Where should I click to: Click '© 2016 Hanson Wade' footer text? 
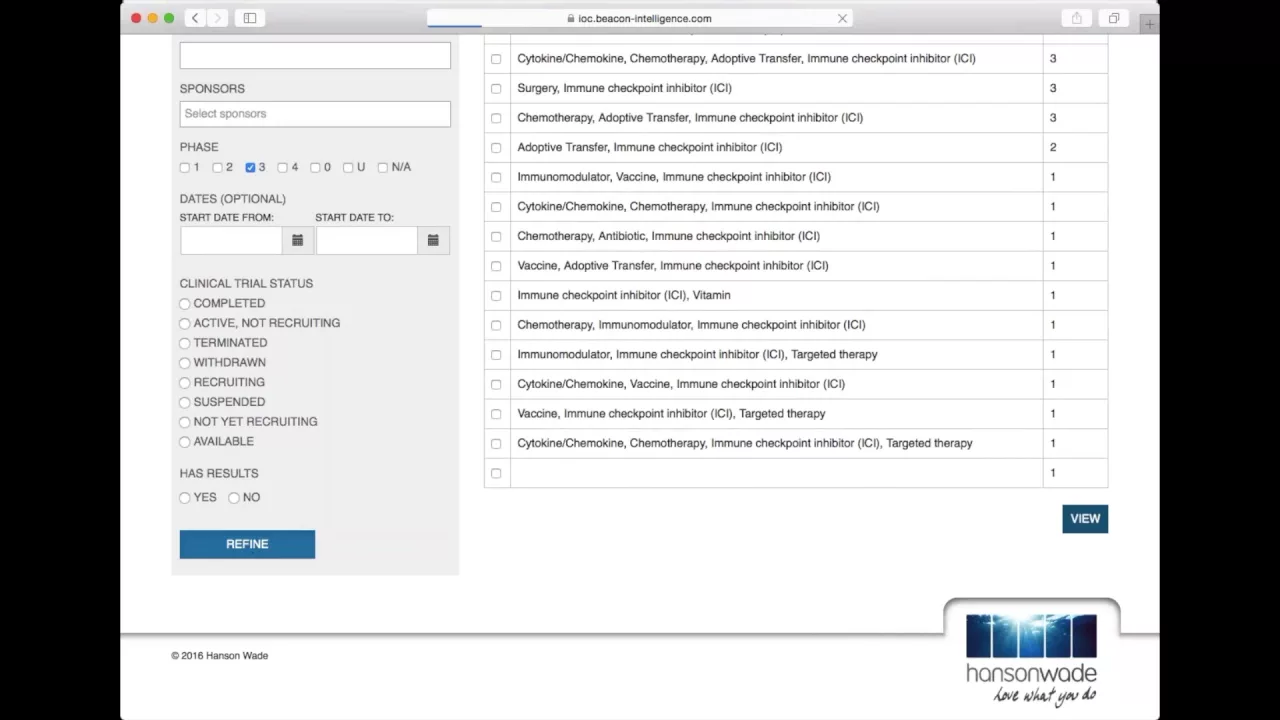[x=219, y=656]
